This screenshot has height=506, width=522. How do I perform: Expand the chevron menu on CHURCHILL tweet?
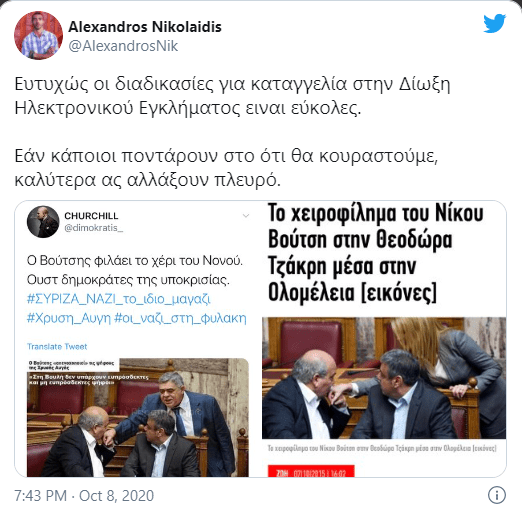coord(246,216)
